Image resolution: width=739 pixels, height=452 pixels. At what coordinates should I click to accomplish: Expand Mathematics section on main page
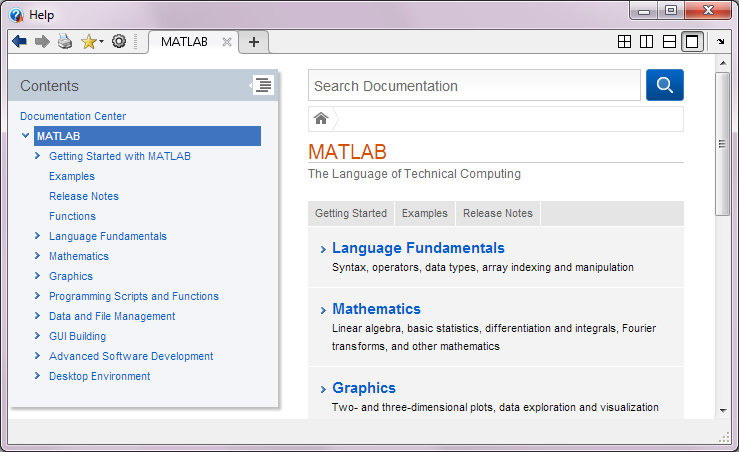[323, 310]
